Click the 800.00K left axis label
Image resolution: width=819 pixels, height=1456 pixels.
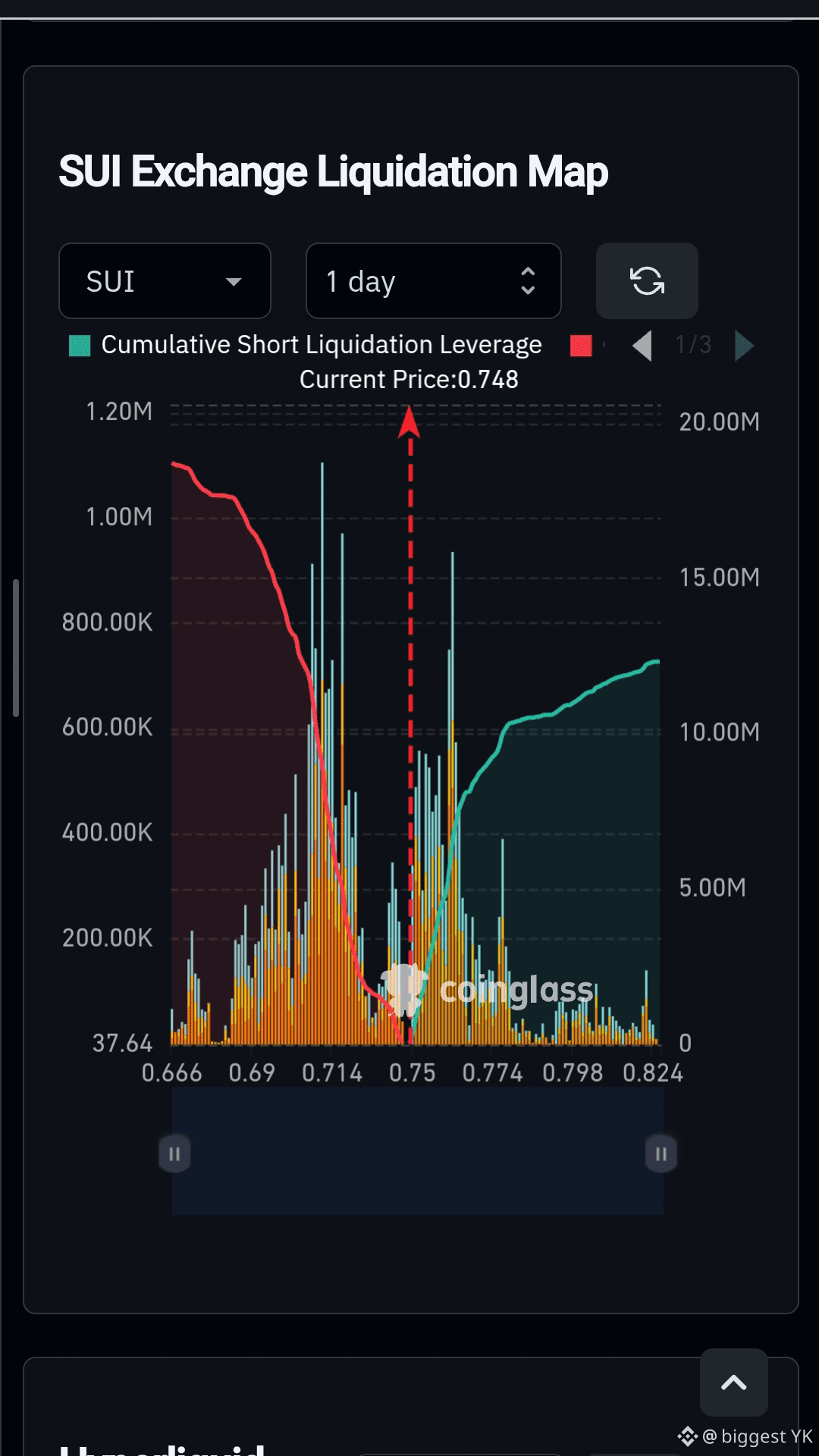click(x=107, y=622)
